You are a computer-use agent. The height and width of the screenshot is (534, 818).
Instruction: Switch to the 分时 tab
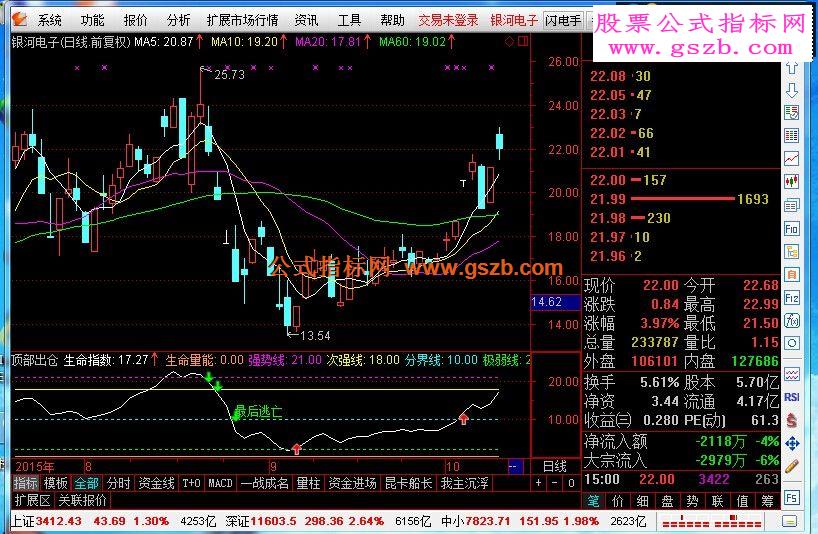[118, 483]
